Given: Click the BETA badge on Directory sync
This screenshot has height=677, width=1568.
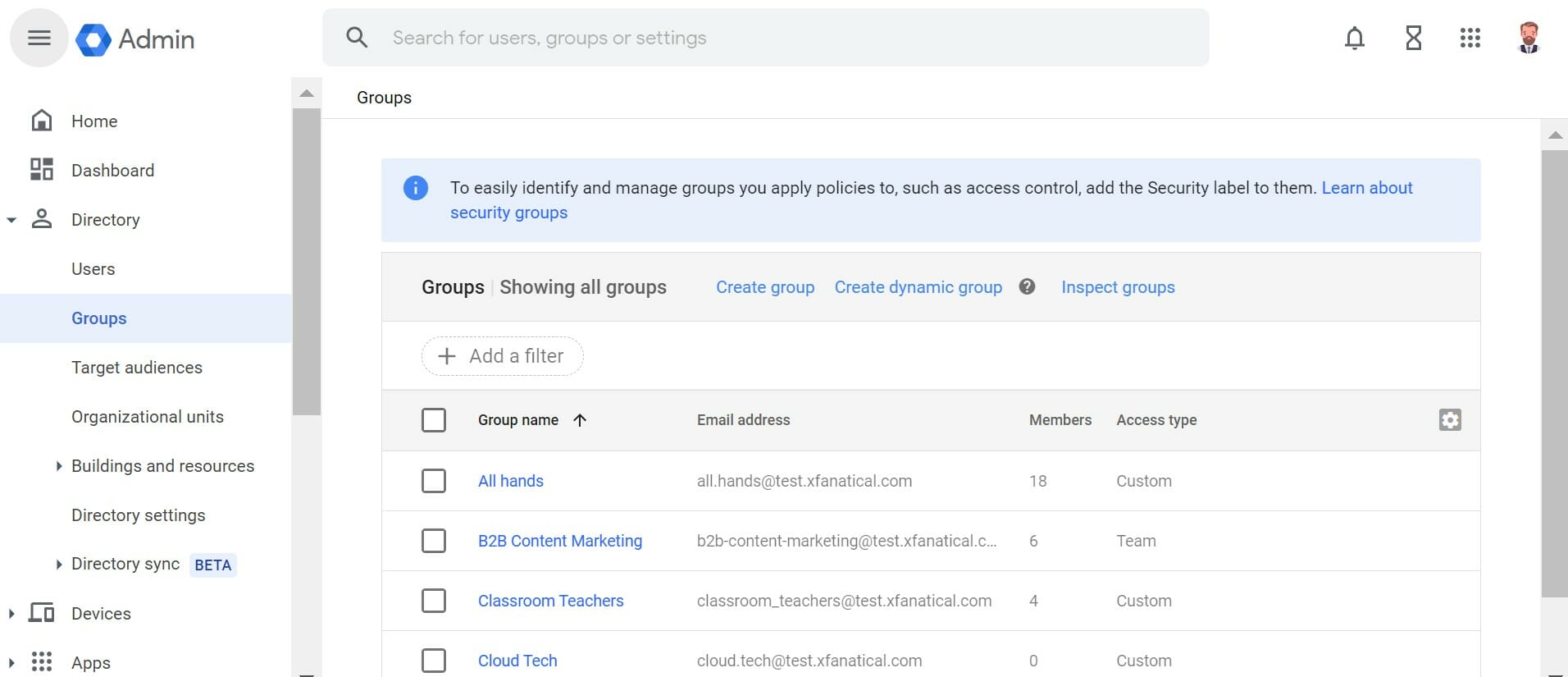Looking at the screenshot, I should click(x=213, y=565).
